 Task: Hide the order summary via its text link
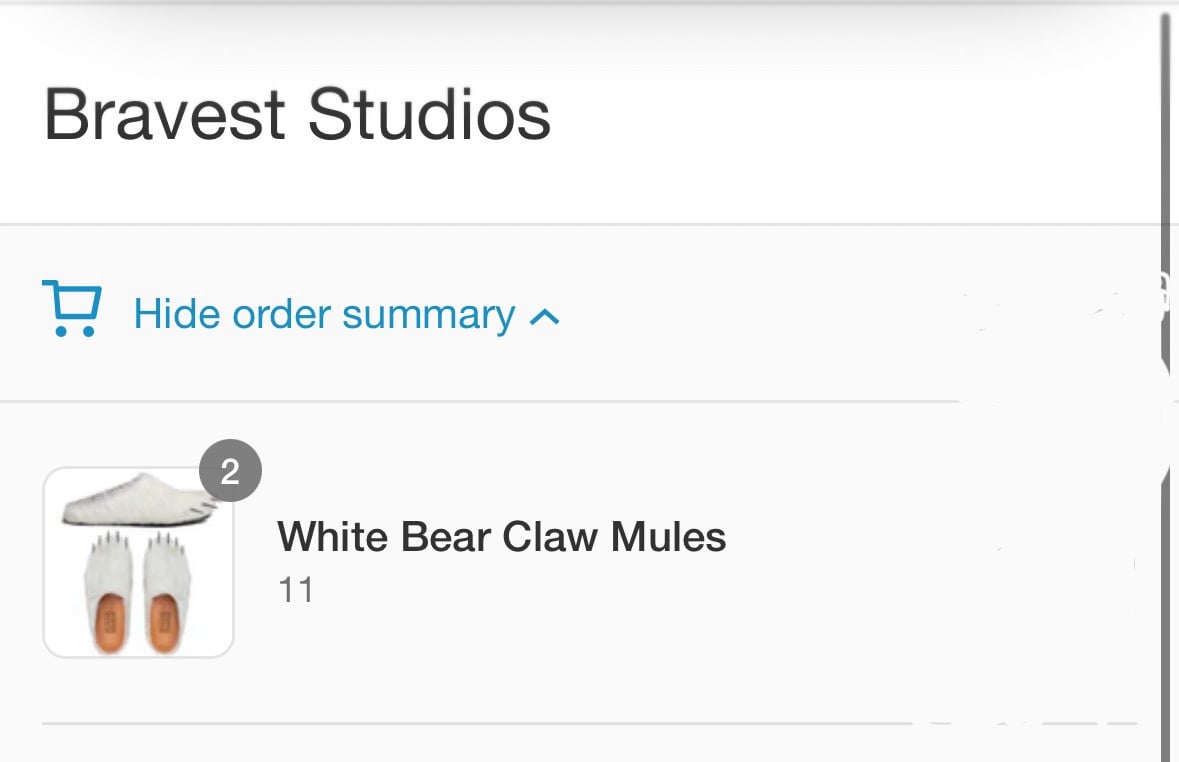[x=324, y=314]
